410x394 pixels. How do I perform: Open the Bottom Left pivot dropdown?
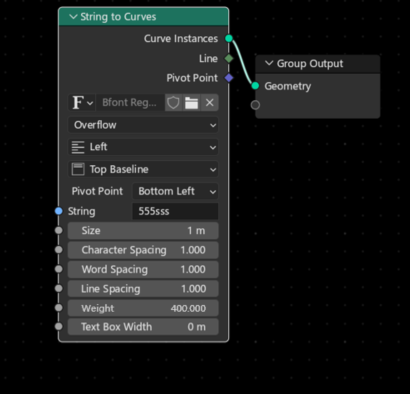(x=175, y=191)
